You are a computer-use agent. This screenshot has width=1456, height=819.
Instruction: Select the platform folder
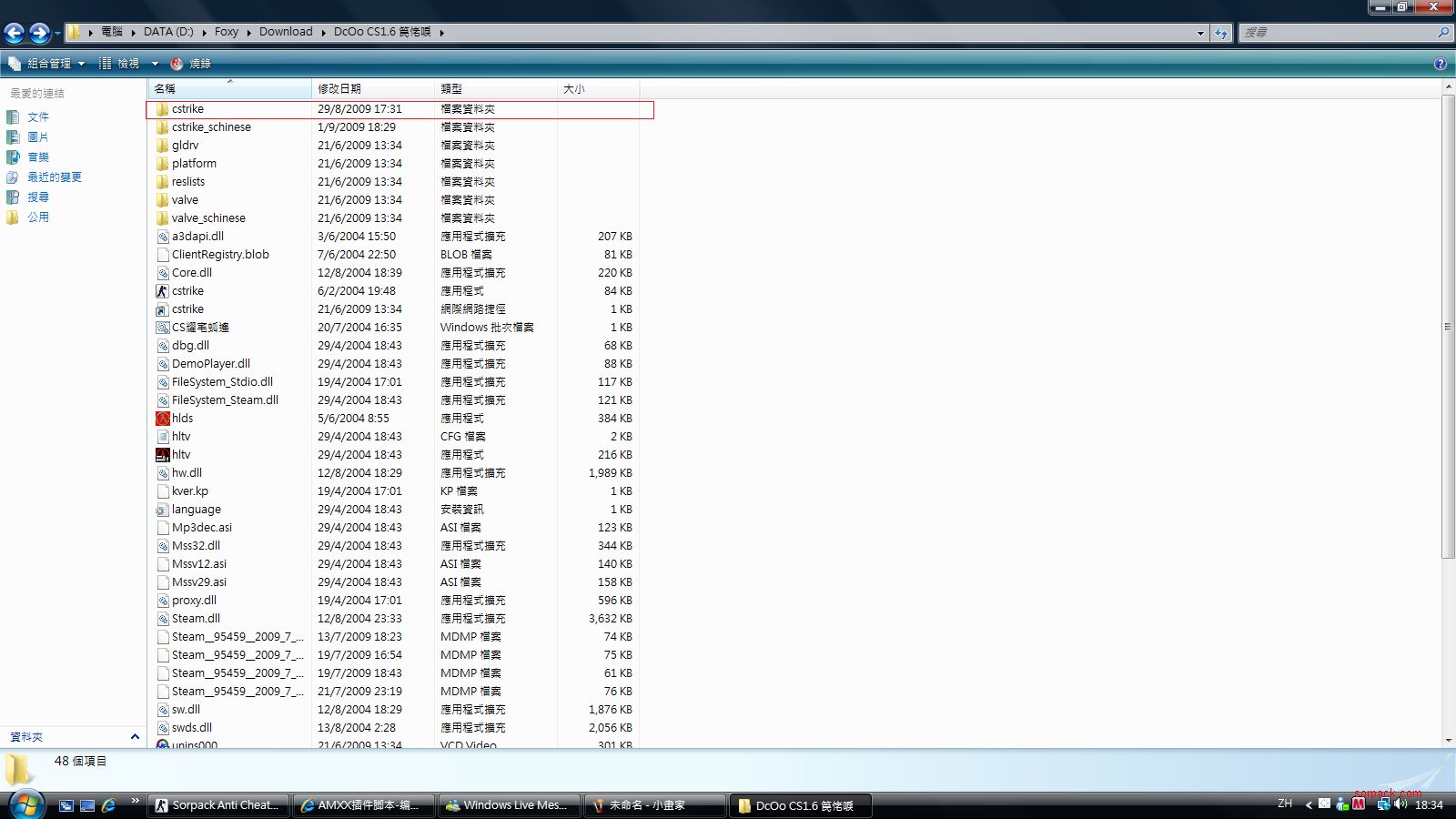[x=194, y=164]
